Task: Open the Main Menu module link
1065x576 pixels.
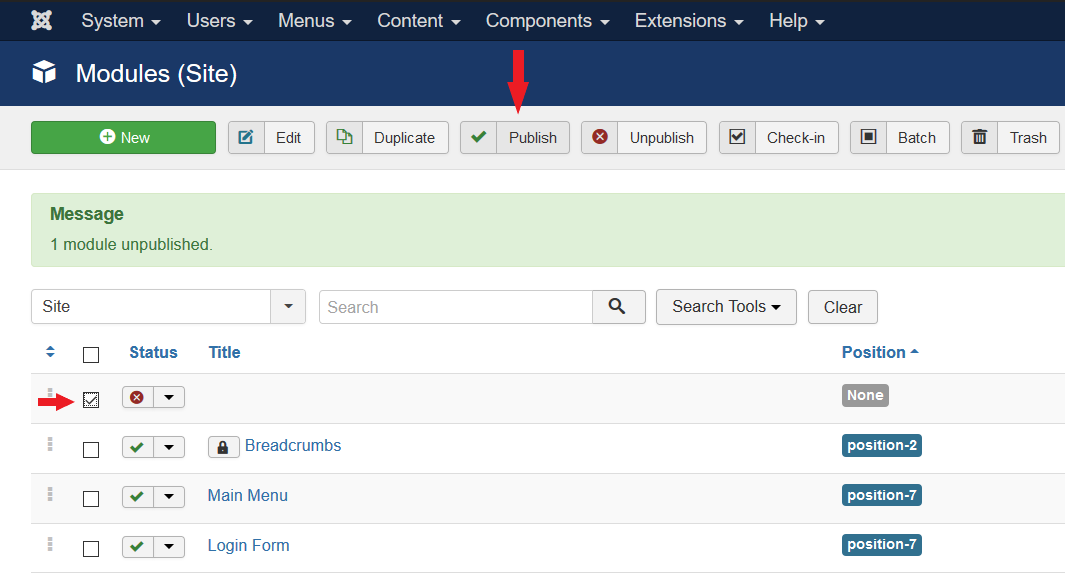Action: 247,496
